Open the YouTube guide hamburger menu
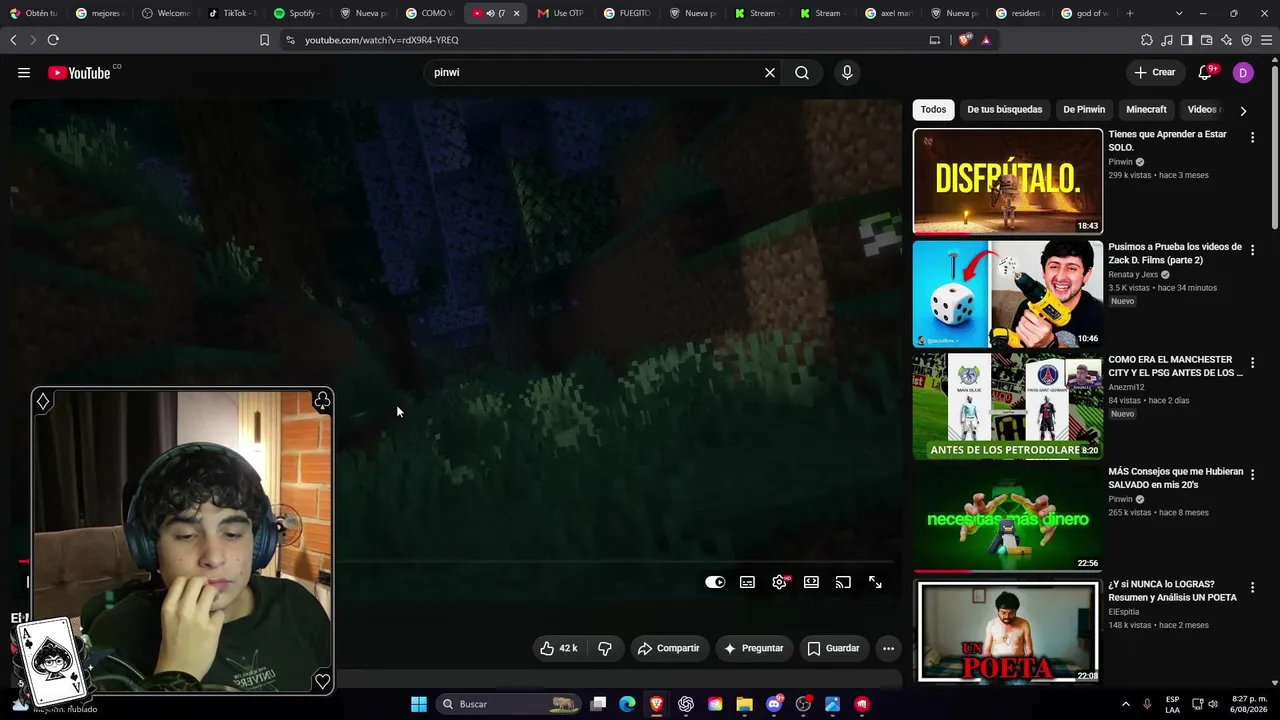The height and width of the screenshot is (720, 1280). coord(24,72)
